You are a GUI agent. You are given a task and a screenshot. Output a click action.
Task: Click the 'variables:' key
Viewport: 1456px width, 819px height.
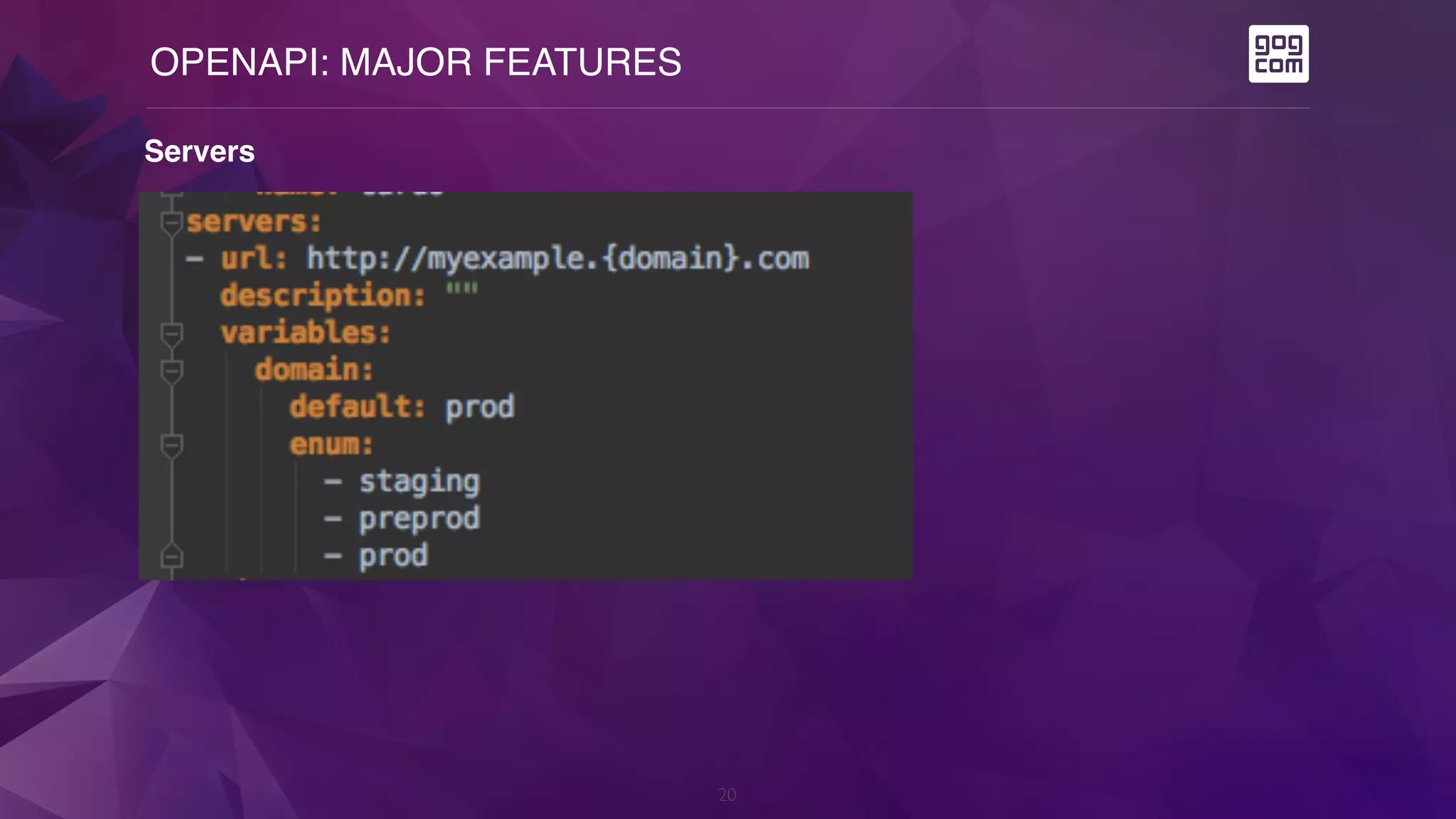pyautogui.click(x=306, y=333)
